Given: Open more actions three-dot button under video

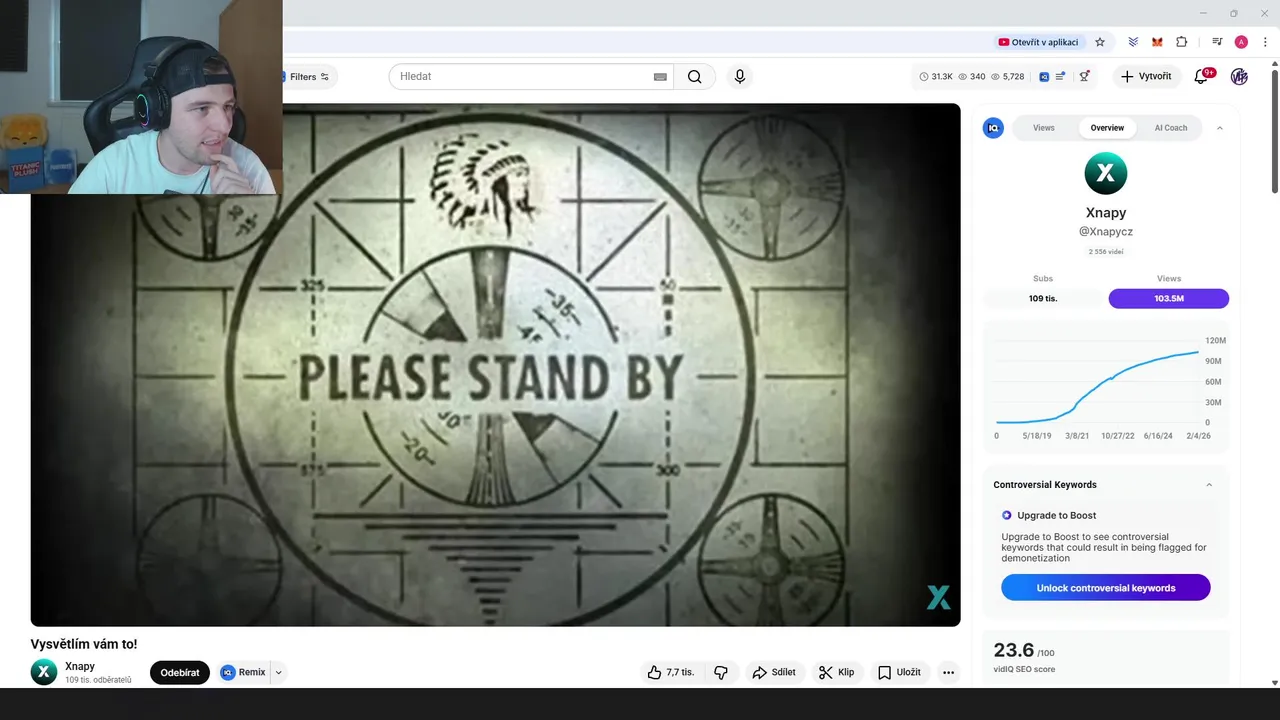Looking at the screenshot, I should coord(948,672).
